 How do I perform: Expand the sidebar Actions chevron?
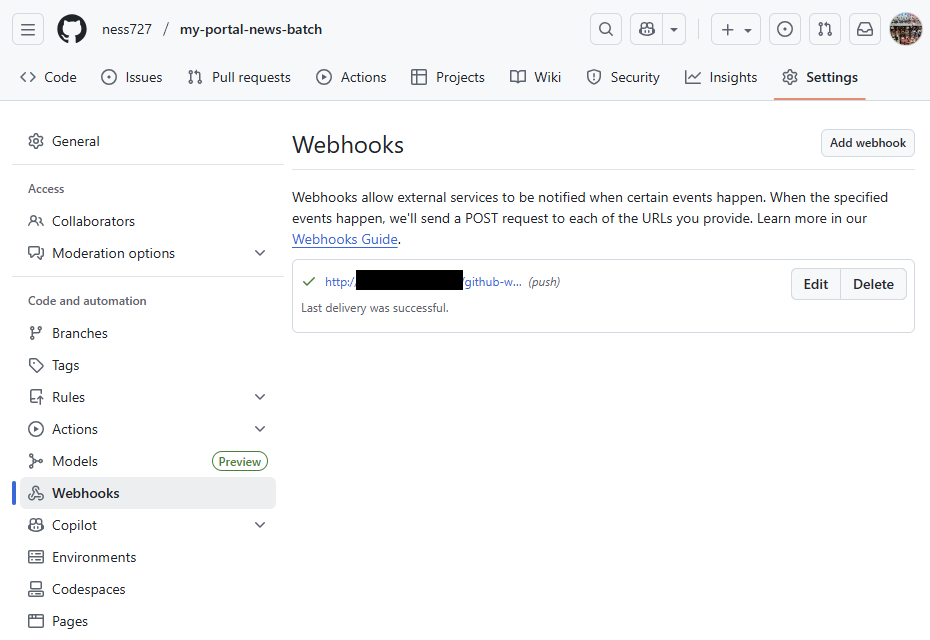260,429
